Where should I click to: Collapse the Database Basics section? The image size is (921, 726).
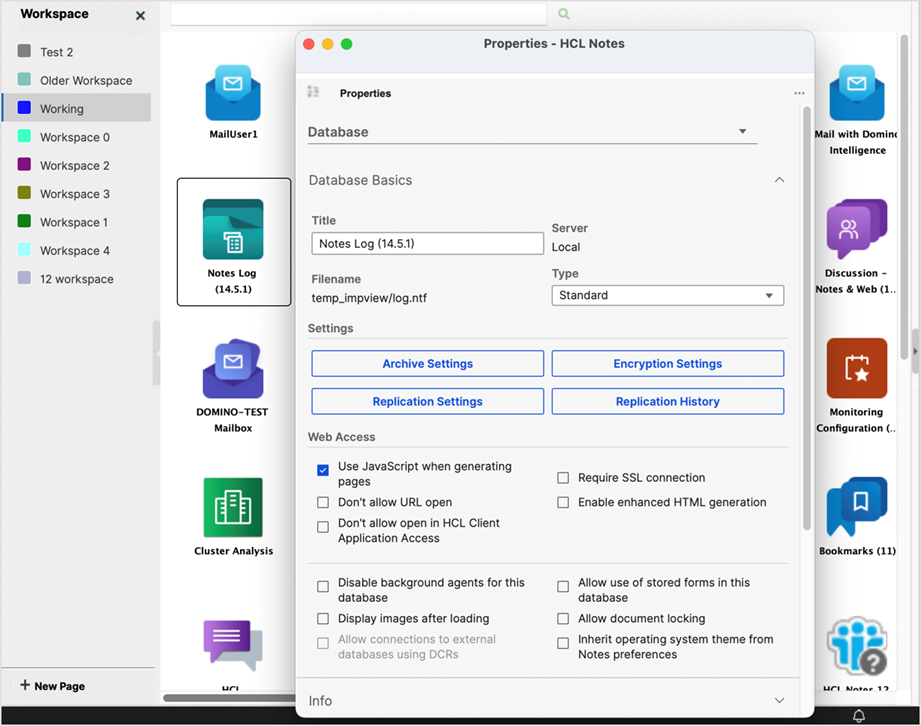coord(779,180)
